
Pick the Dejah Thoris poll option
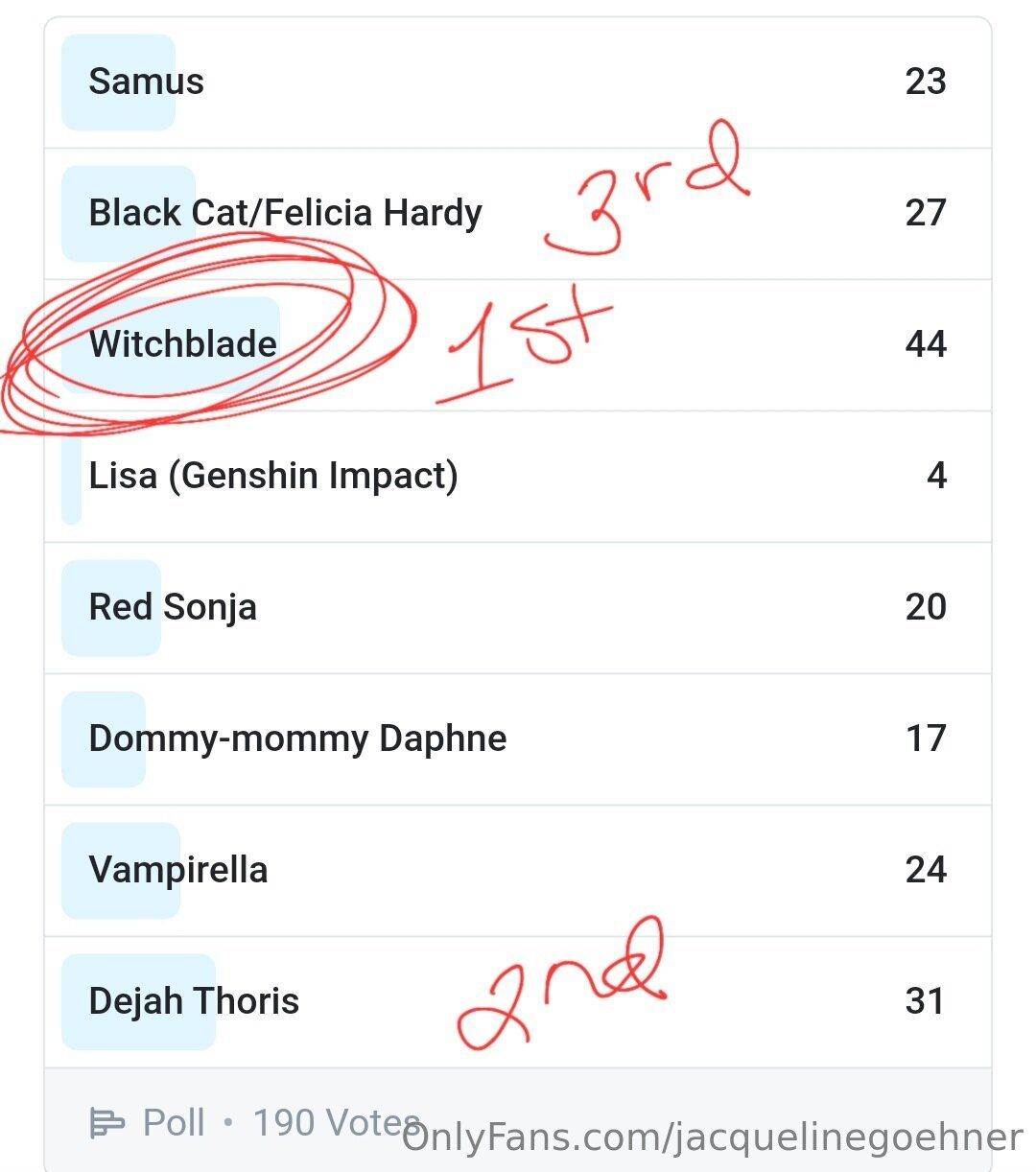click(194, 1001)
